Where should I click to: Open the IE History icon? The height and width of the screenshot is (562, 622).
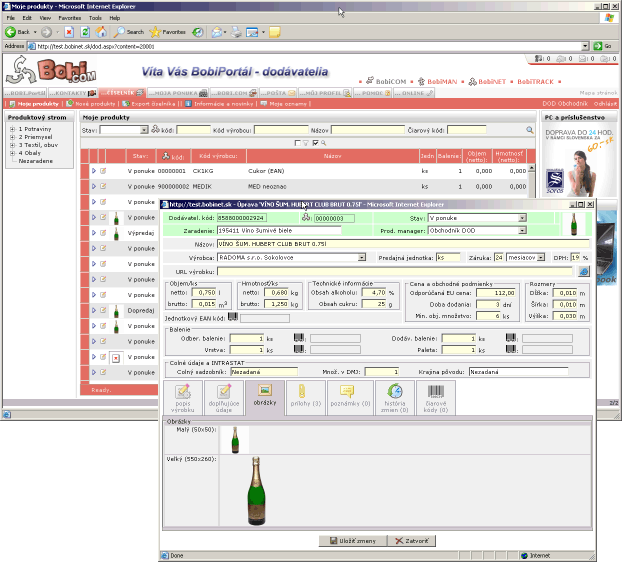tap(198, 32)
